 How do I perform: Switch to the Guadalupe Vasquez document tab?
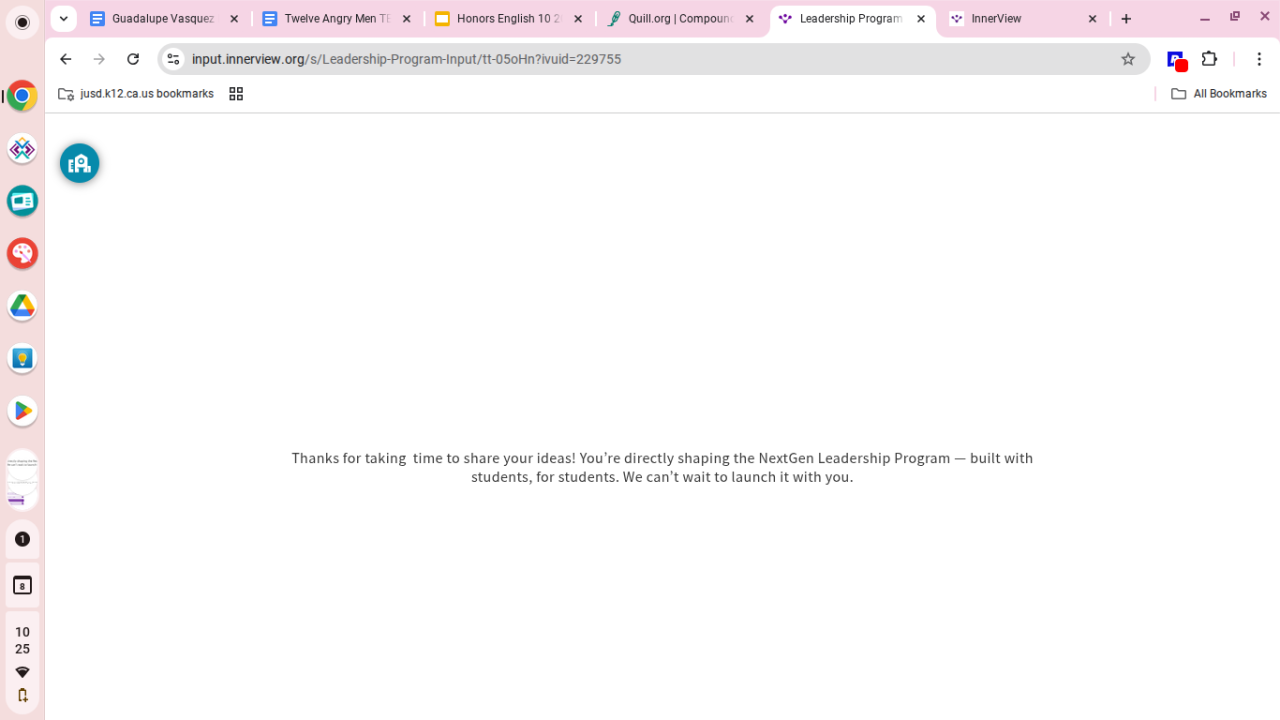(x=165, y=19)
